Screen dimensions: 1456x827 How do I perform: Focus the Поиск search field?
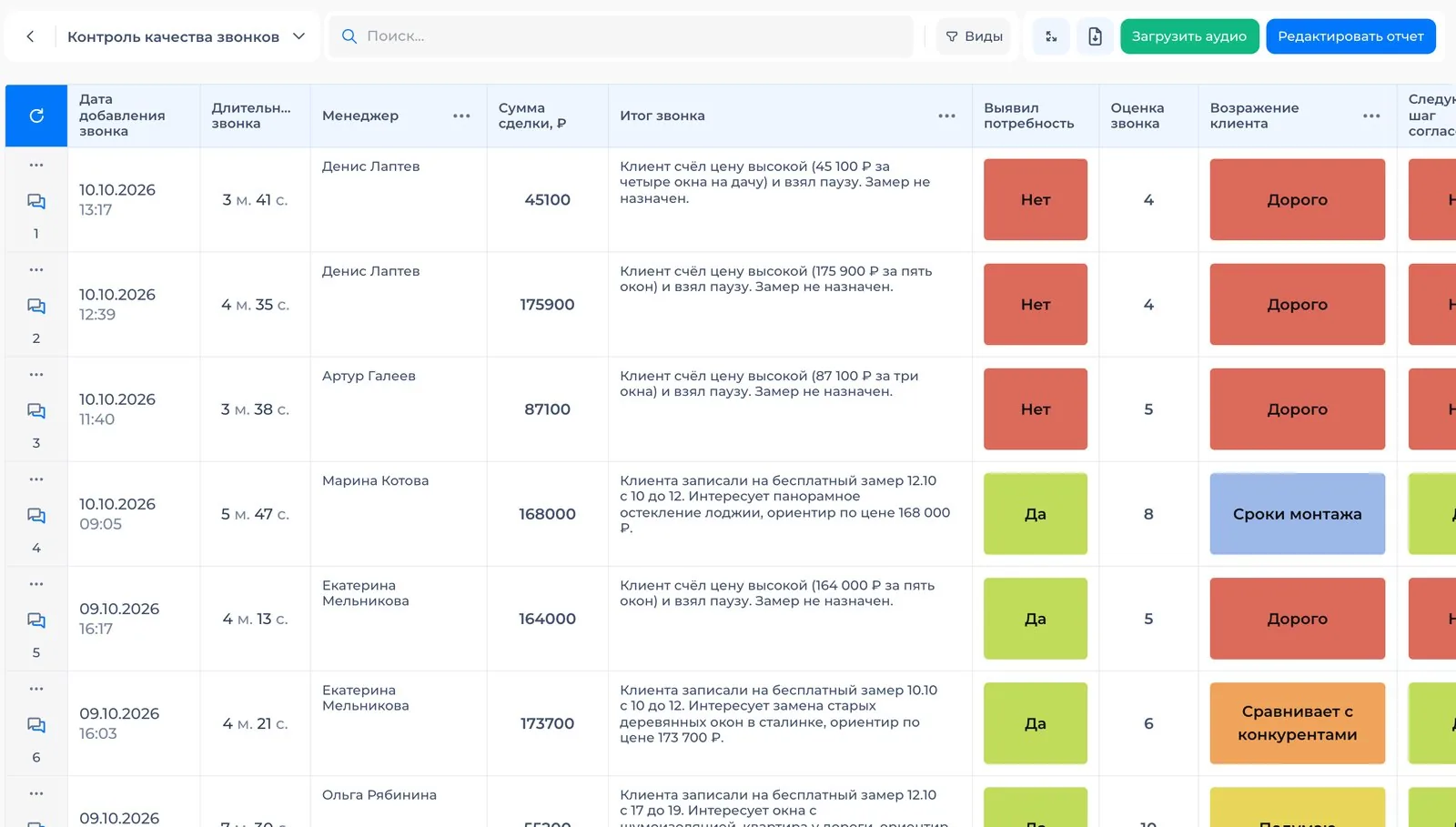pyautogui.click(x=622, y=36)
